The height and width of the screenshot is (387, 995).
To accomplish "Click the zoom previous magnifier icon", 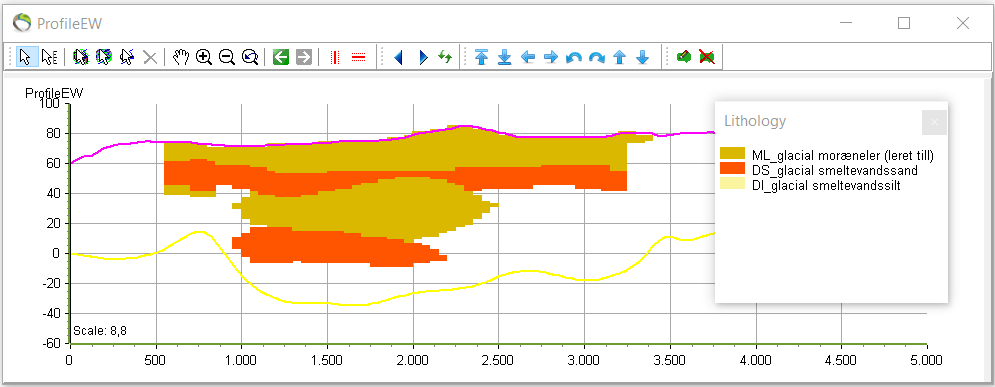I will [x=250, y=57].
